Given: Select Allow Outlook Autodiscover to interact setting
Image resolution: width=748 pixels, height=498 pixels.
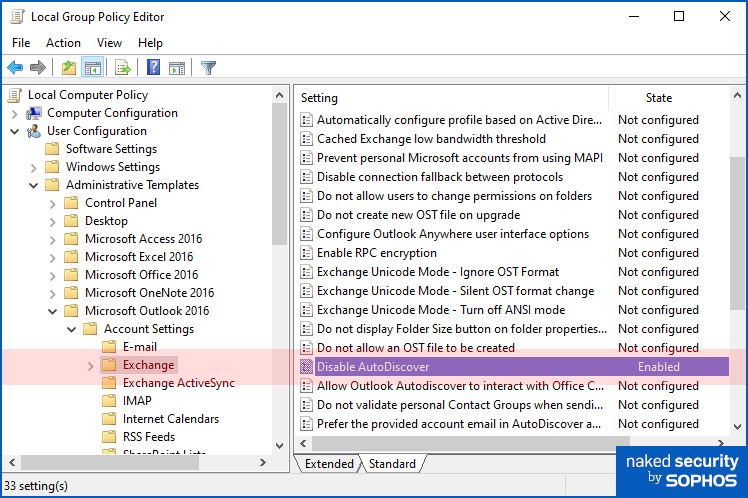Looking at the screenshot, I should tap(460, 386).
